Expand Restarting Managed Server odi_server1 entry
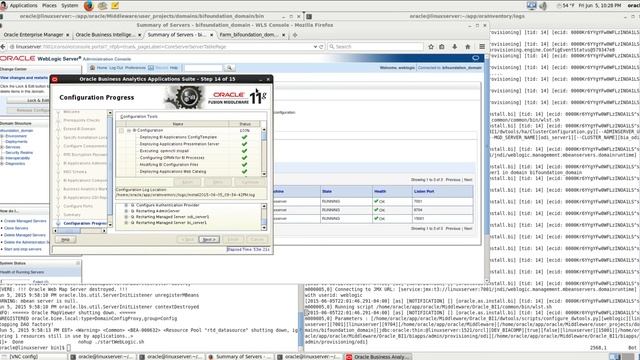 [x=126, y=217]
